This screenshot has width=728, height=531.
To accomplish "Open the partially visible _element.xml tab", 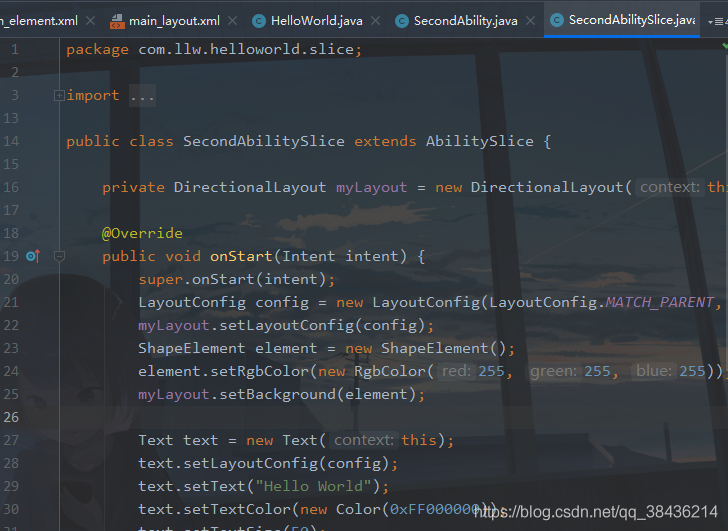I will pos(39,21).
